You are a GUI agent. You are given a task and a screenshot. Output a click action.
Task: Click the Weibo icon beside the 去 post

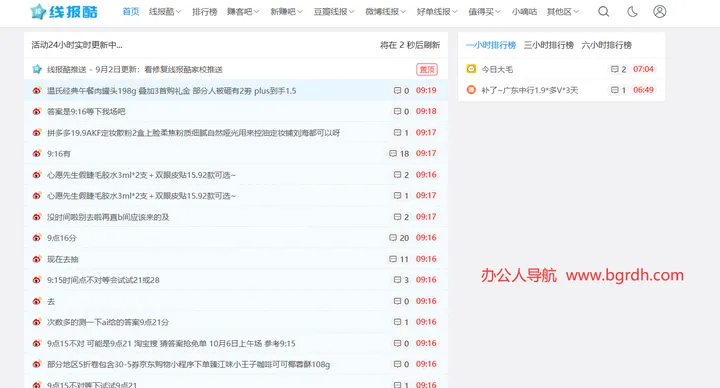[x=37, y=301]
